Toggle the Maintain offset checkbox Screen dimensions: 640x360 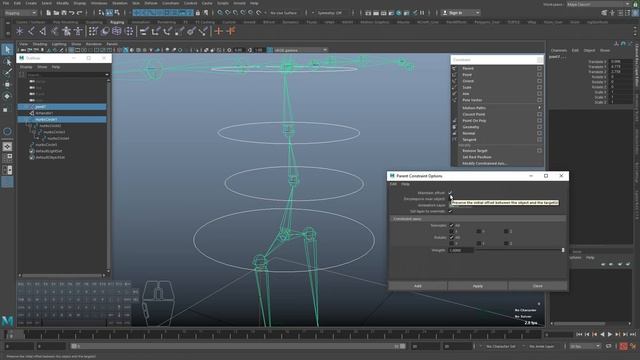point(451,193)
